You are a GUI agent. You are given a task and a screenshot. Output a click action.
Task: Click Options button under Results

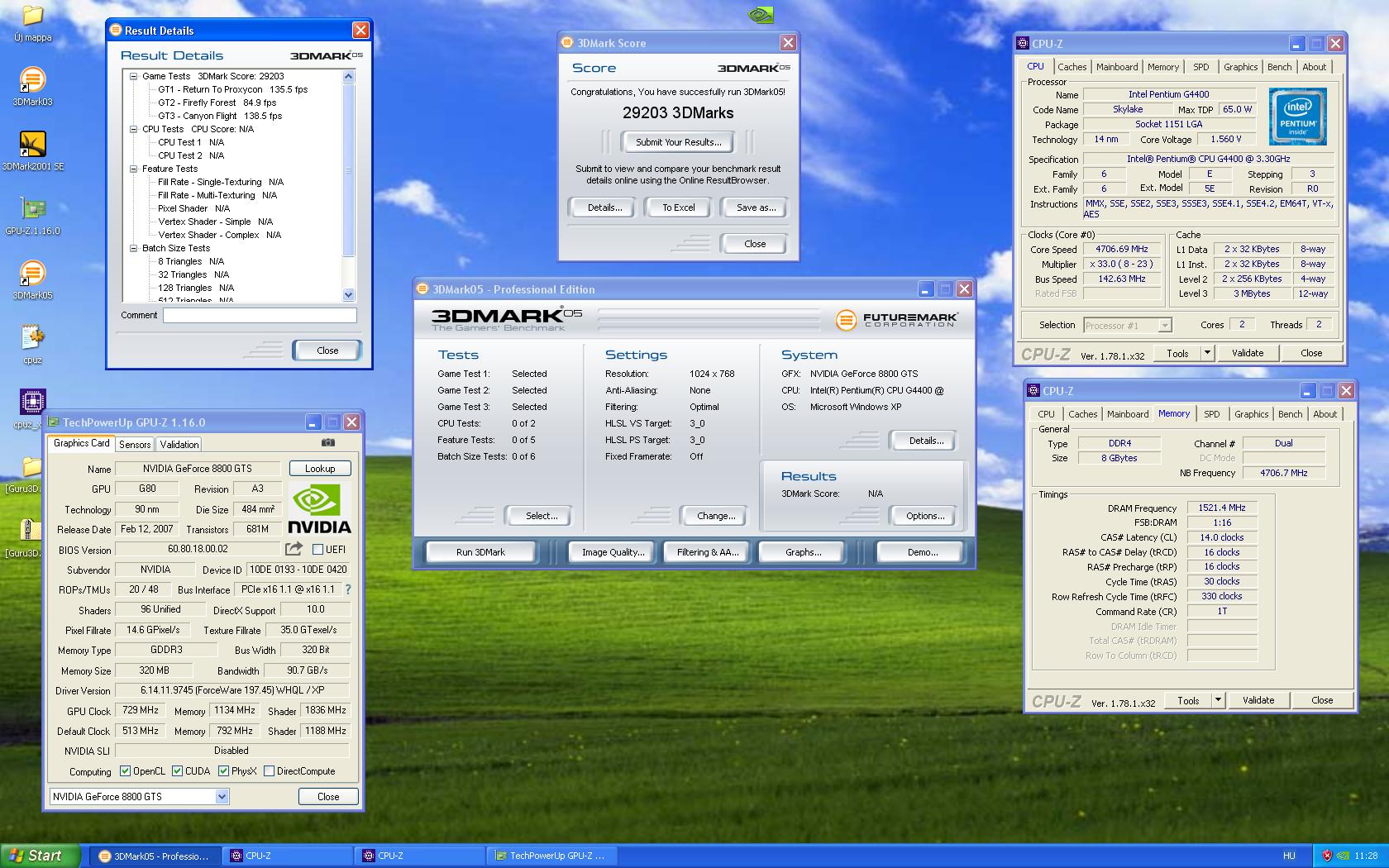[925, 516]
